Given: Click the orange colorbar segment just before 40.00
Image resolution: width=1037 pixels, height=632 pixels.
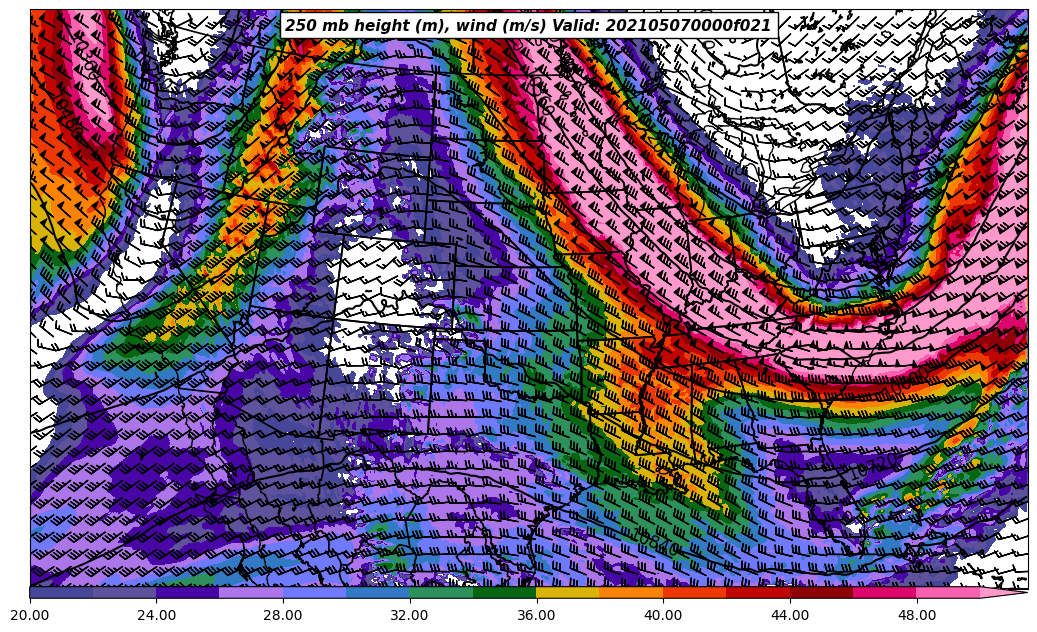Looking at the screenshot, I should (x=632, y=593).
